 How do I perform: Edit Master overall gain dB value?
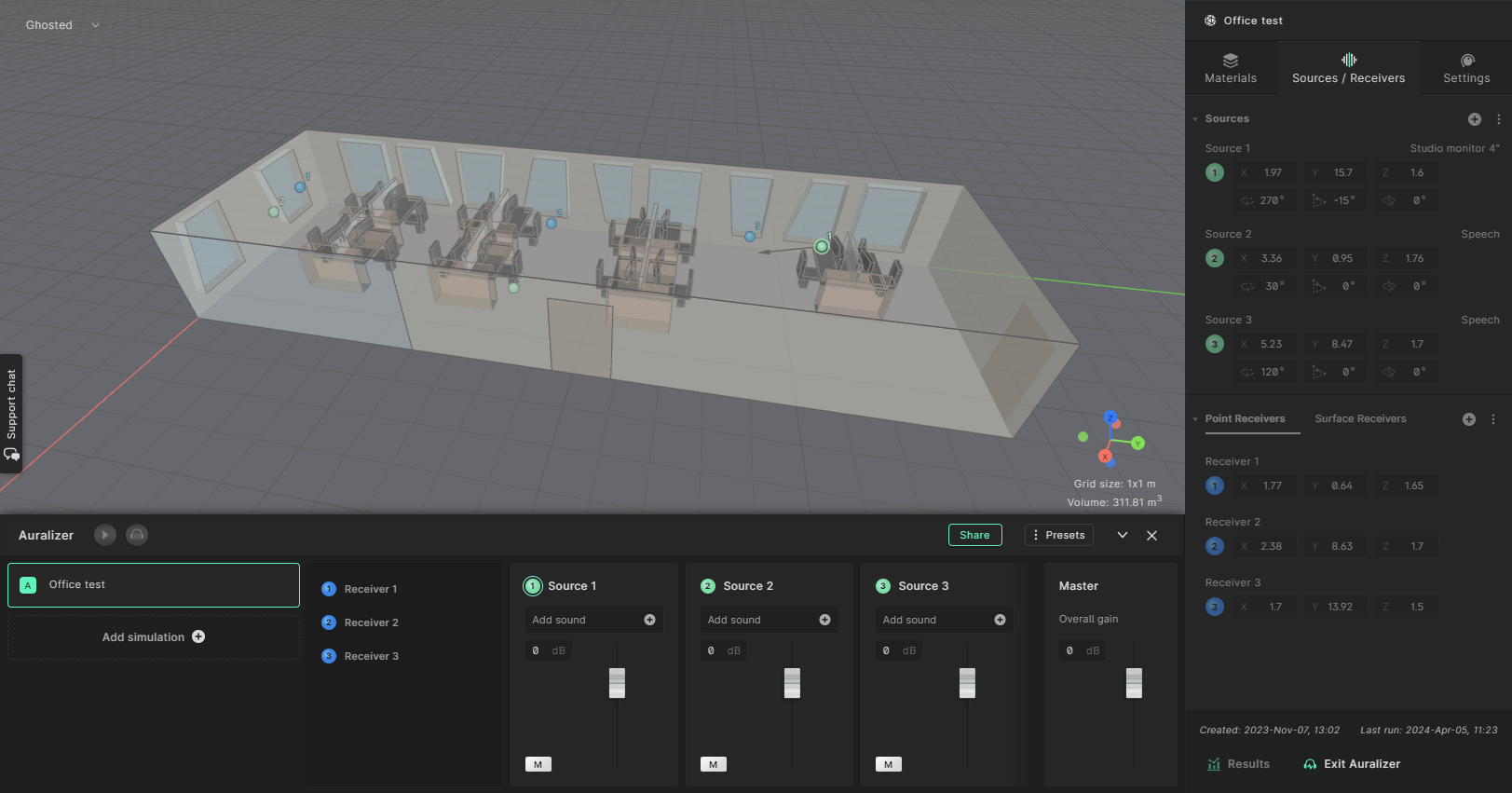(x=1083, y=650)
